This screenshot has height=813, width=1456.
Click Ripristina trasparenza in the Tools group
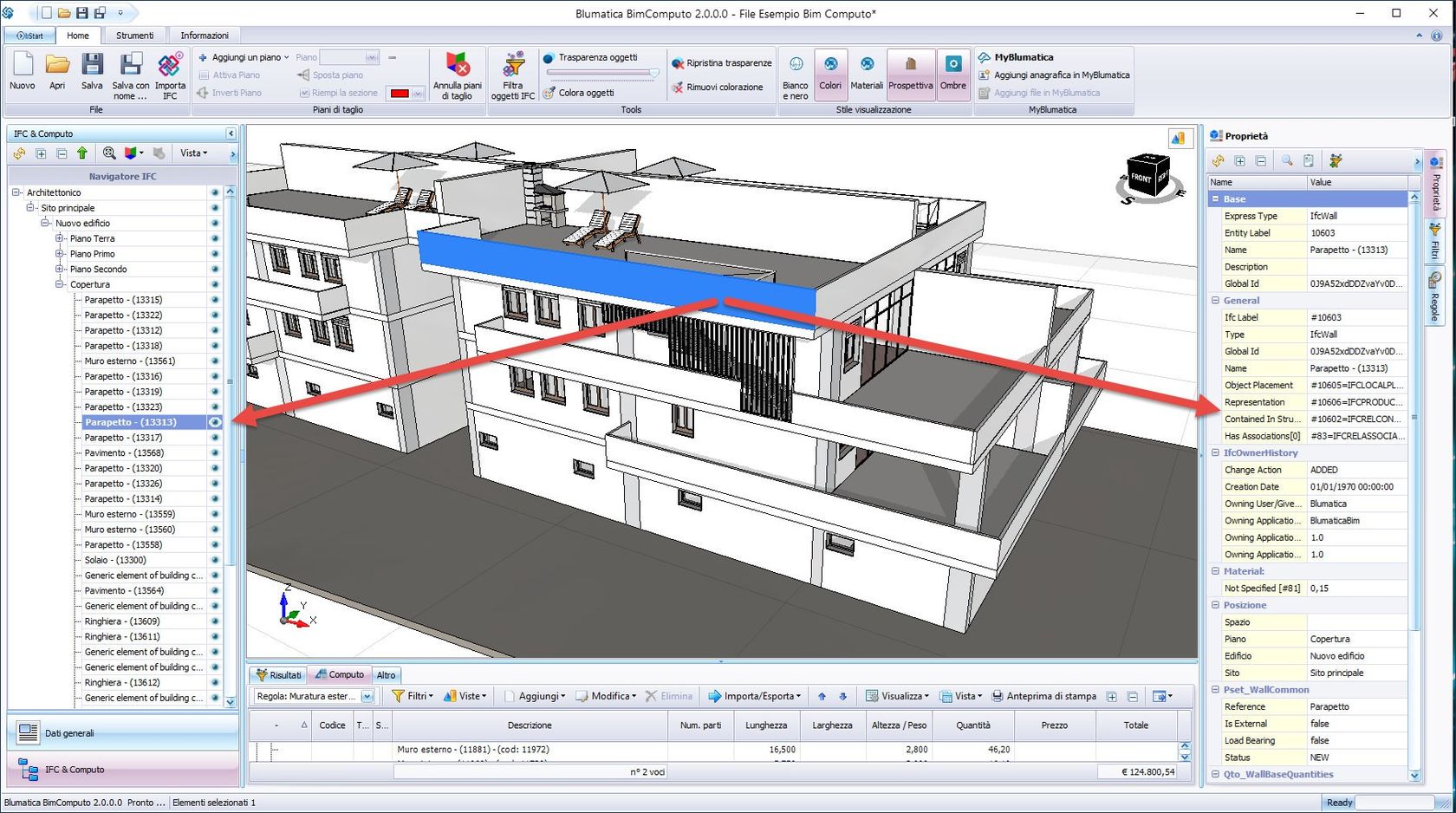click(x=722, y=62)
